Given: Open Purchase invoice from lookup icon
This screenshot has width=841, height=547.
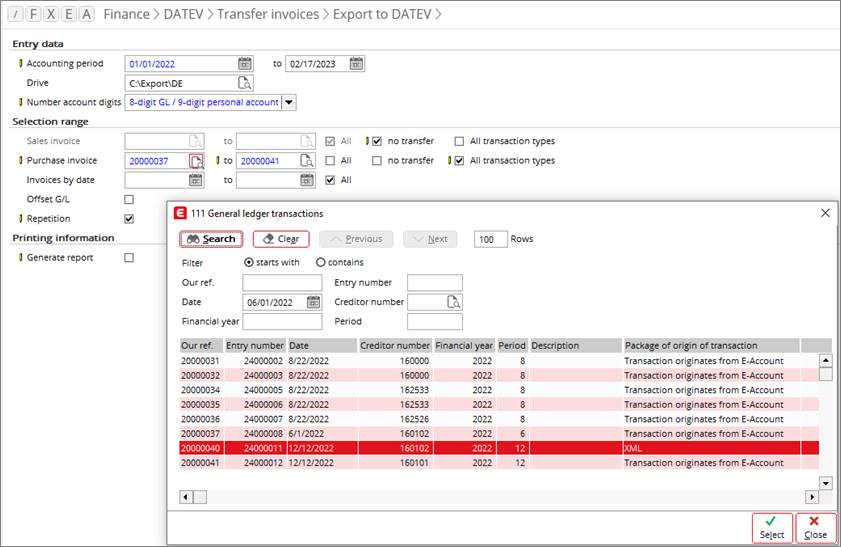Looking at the screenshot, I should 196,160.
